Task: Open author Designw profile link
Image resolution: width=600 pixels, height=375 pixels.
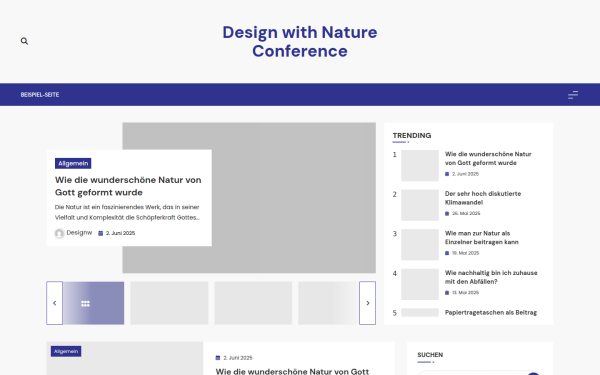Action: [79, 233]
